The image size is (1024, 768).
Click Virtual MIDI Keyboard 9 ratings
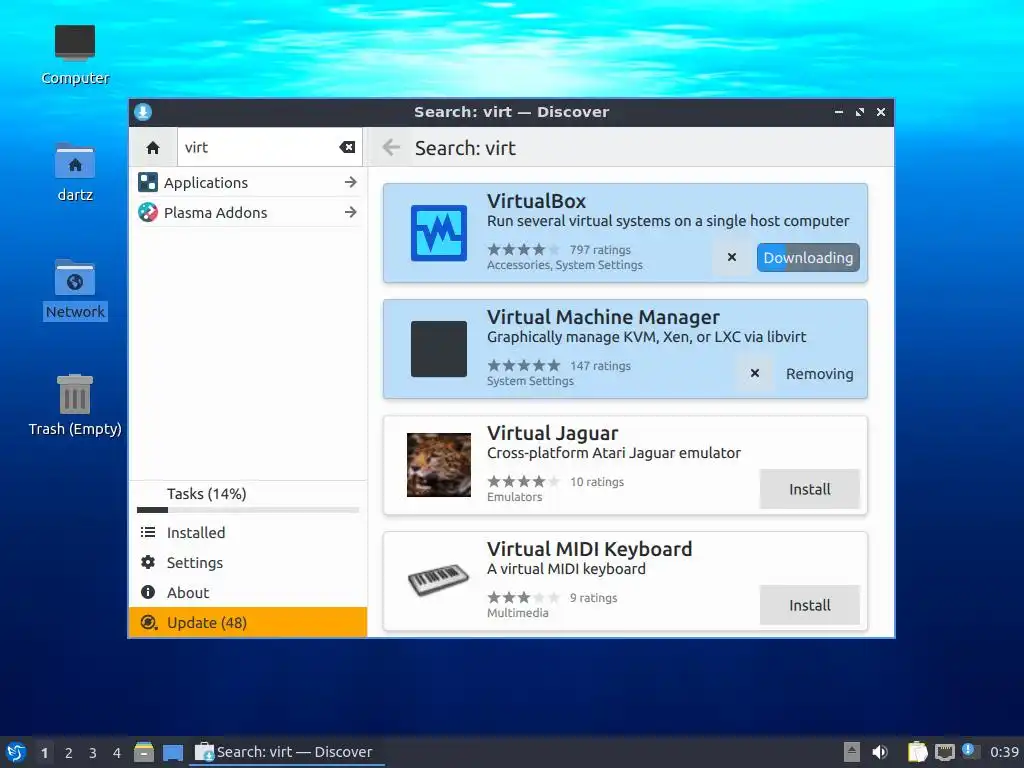593,598
